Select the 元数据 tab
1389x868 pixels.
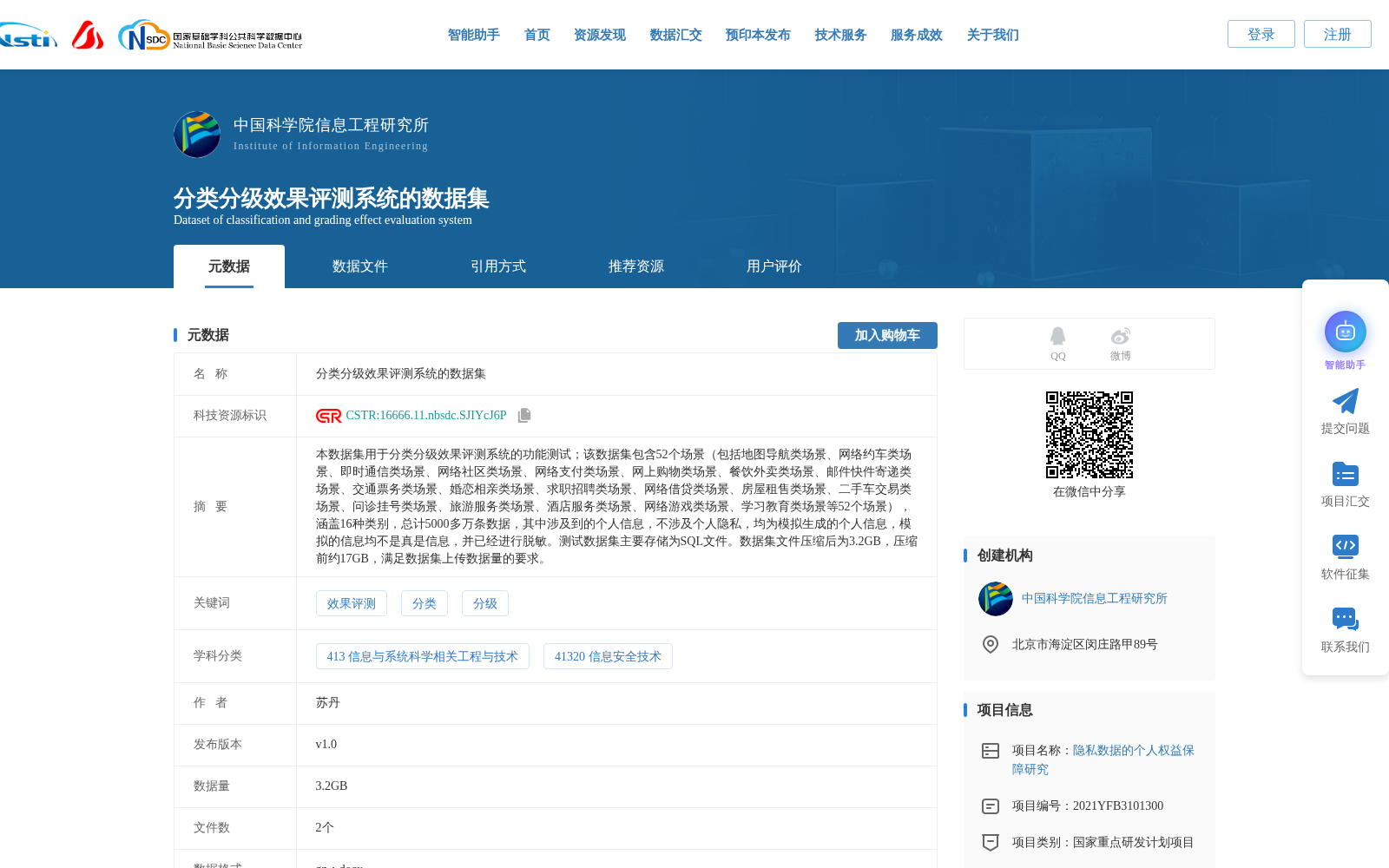click(x=229, y=266)
